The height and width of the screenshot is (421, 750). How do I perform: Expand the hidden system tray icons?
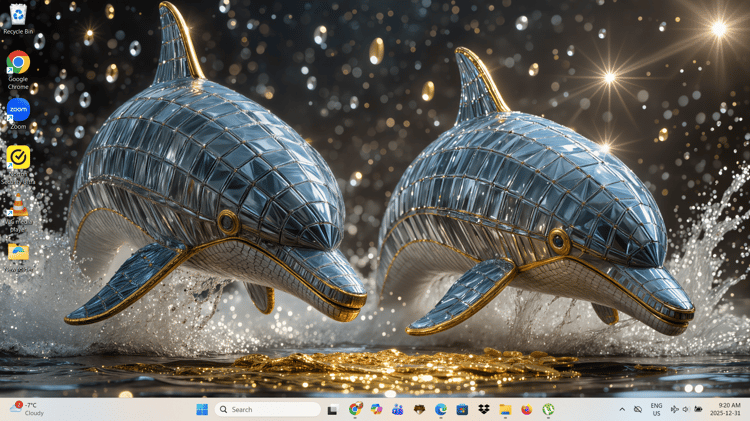622,410
